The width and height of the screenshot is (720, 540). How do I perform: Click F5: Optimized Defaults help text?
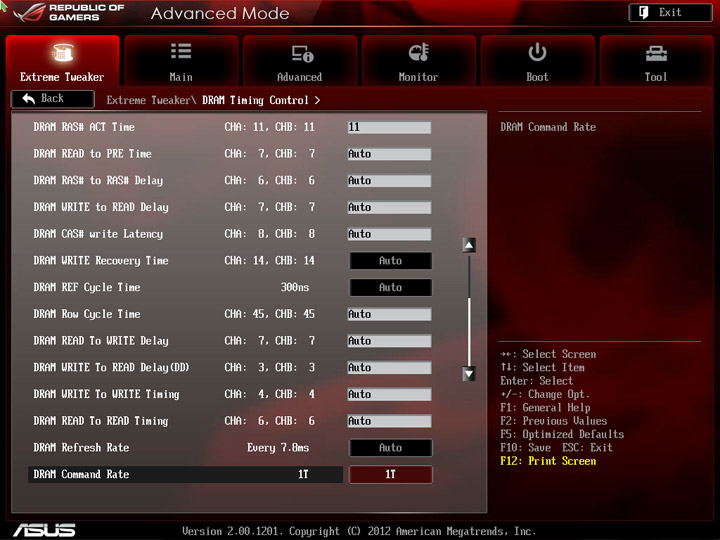(x=562, y=434)
